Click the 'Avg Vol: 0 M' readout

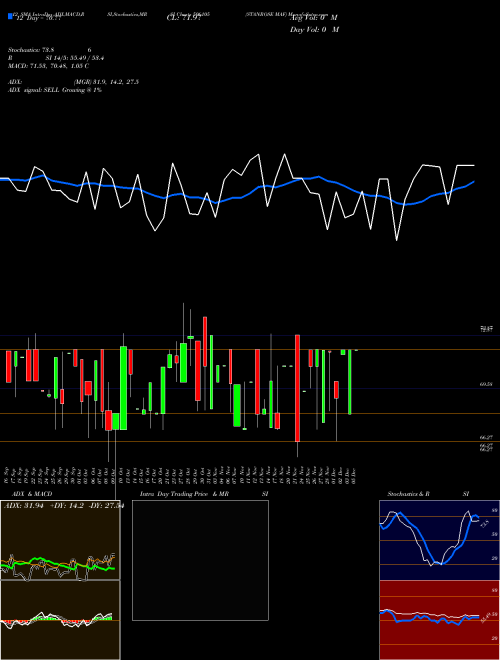[x=314, y=18]
